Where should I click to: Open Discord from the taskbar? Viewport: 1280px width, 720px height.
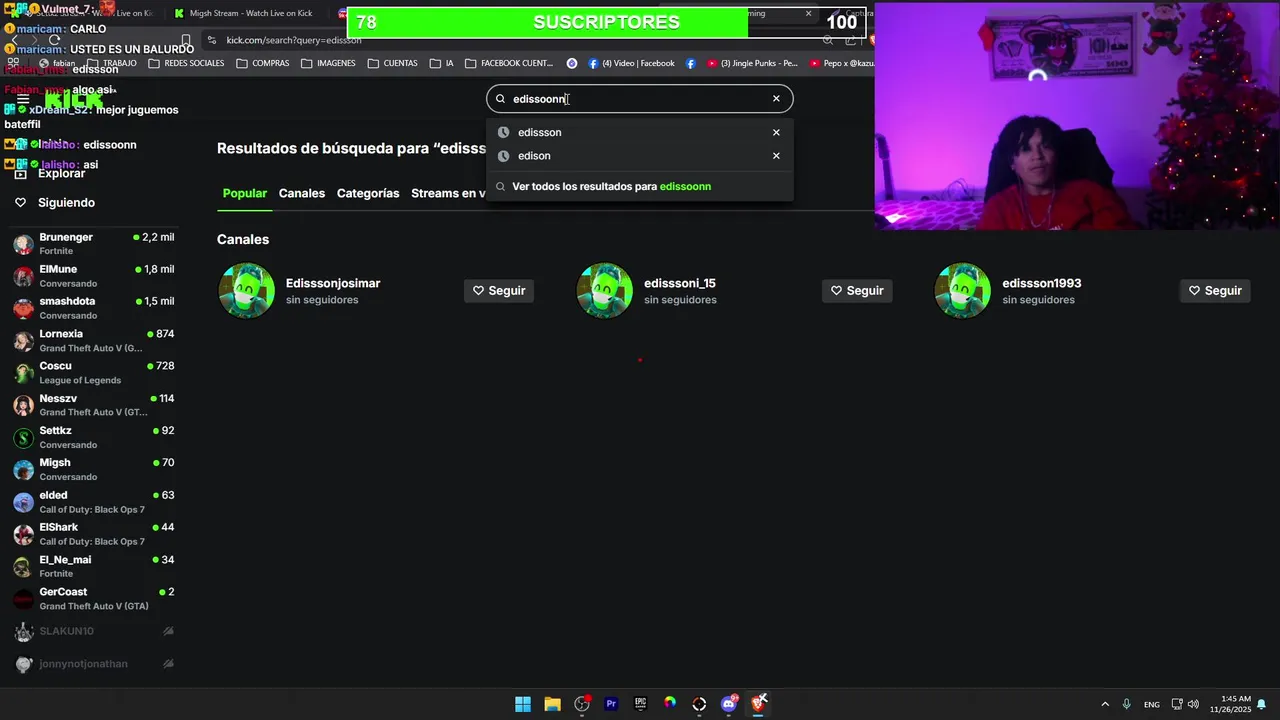pos(729,704)
